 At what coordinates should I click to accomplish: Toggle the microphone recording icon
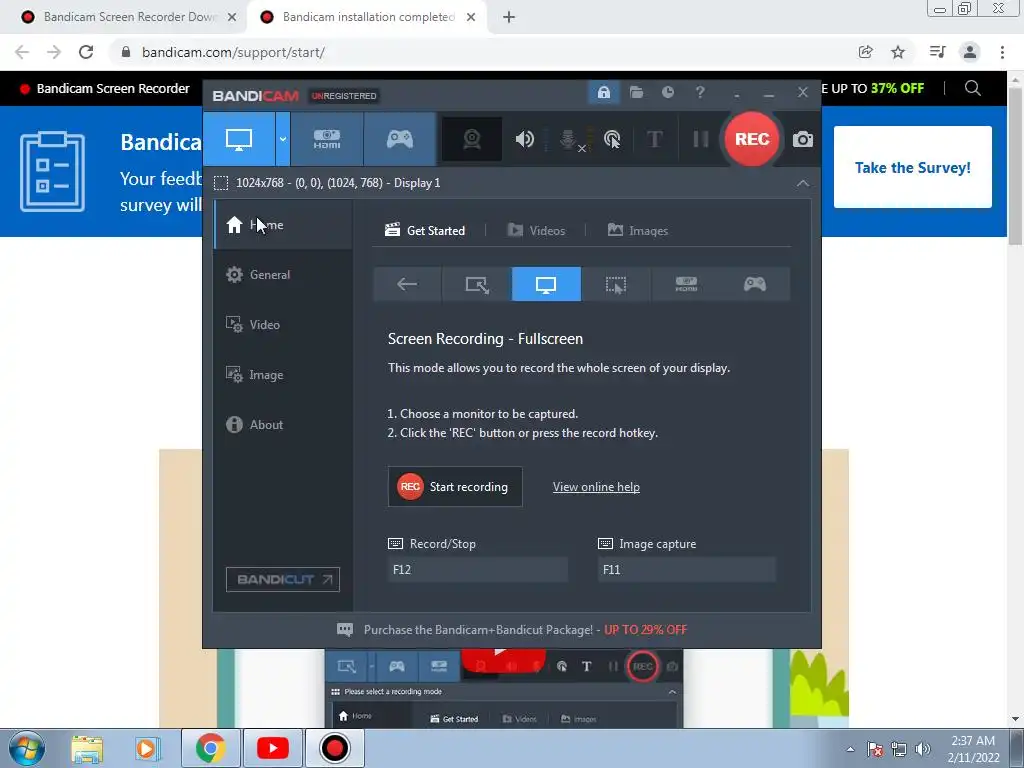[569, 139]
